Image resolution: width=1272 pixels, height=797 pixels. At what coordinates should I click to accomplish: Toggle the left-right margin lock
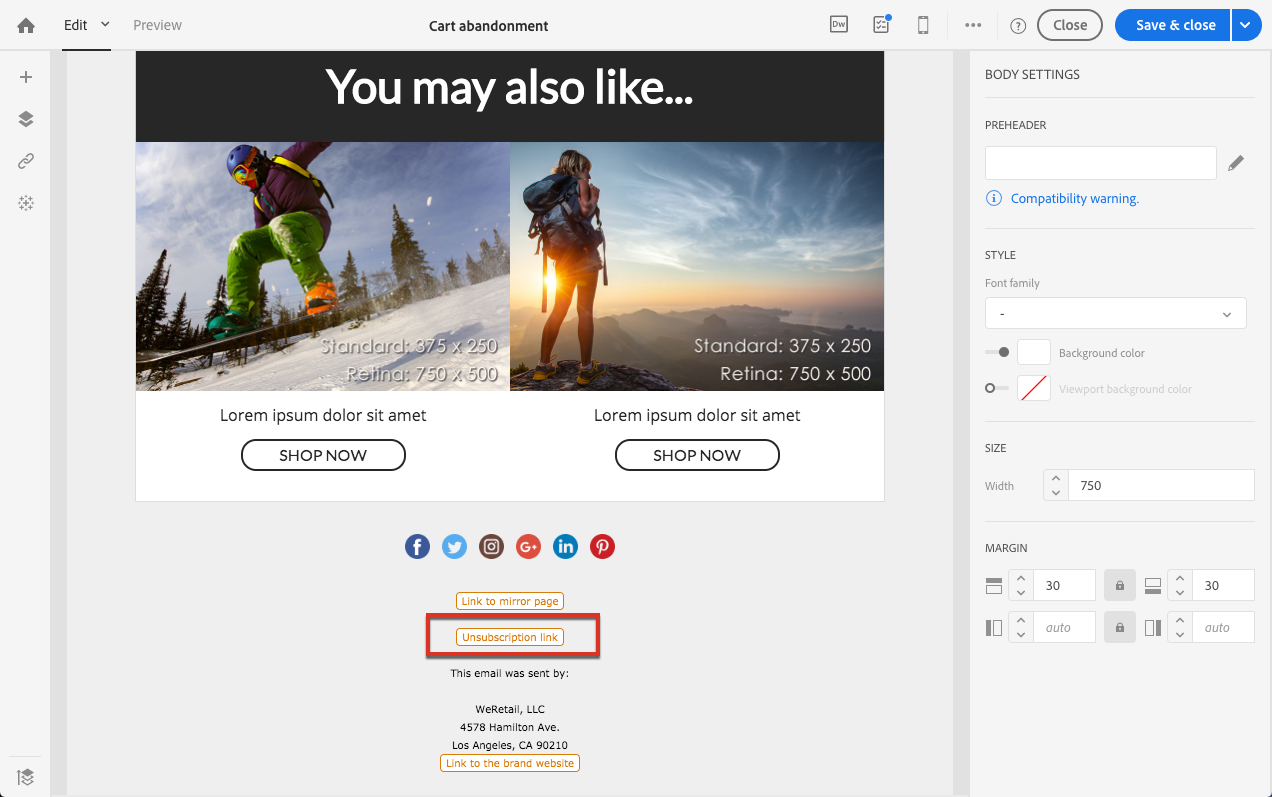click(1119, 627)
